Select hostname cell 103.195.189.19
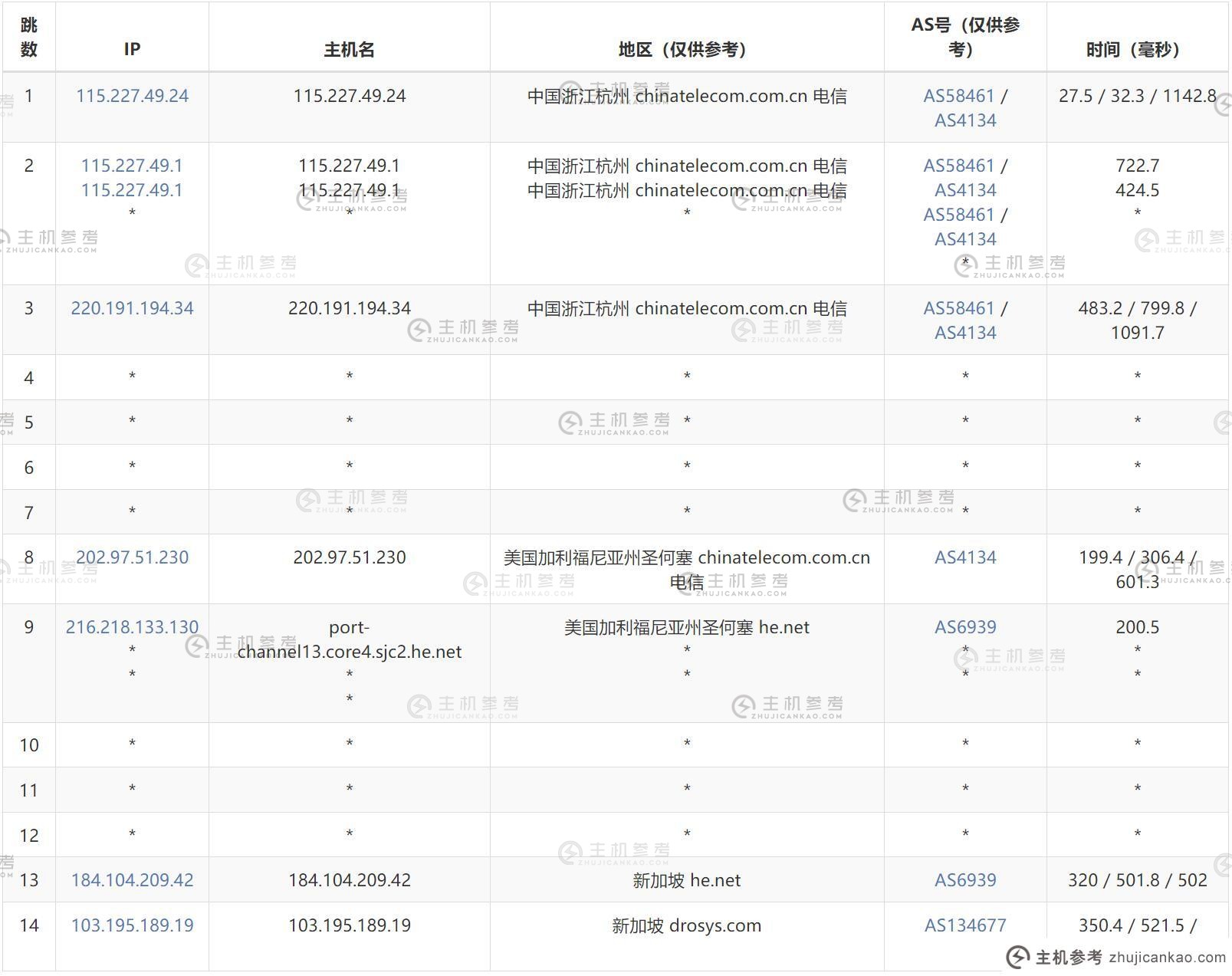 click(349, 925)
